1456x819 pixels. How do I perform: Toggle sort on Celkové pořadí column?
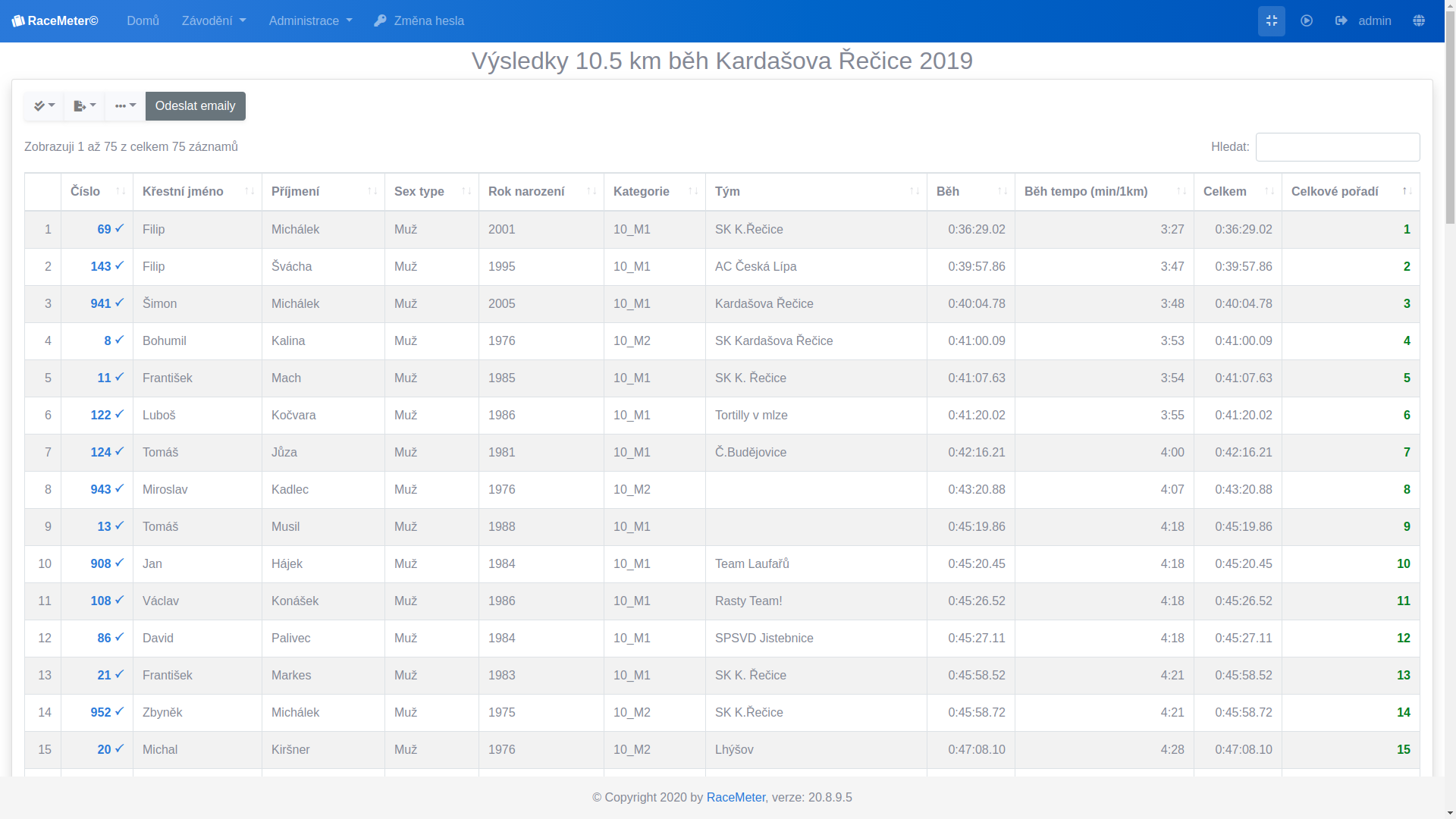coord(1351,192)
